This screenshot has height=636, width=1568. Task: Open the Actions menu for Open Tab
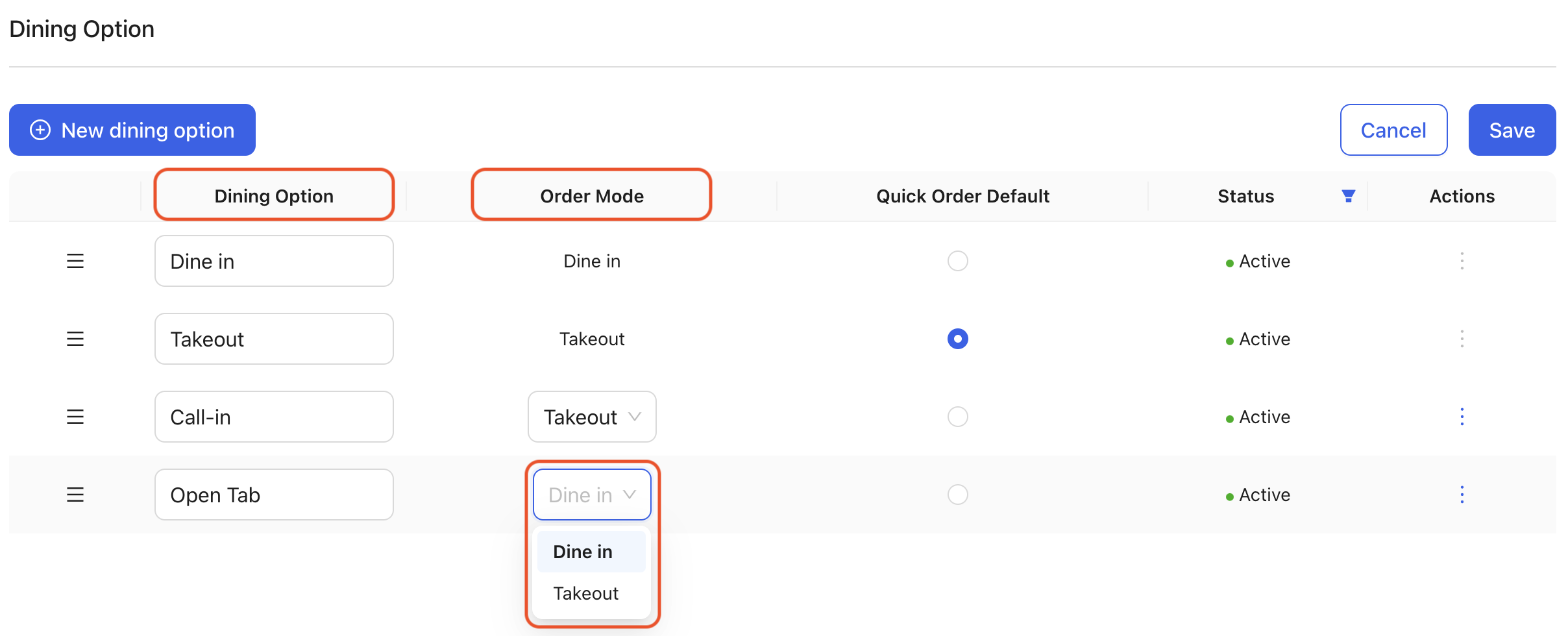[x=1462, y=495]
